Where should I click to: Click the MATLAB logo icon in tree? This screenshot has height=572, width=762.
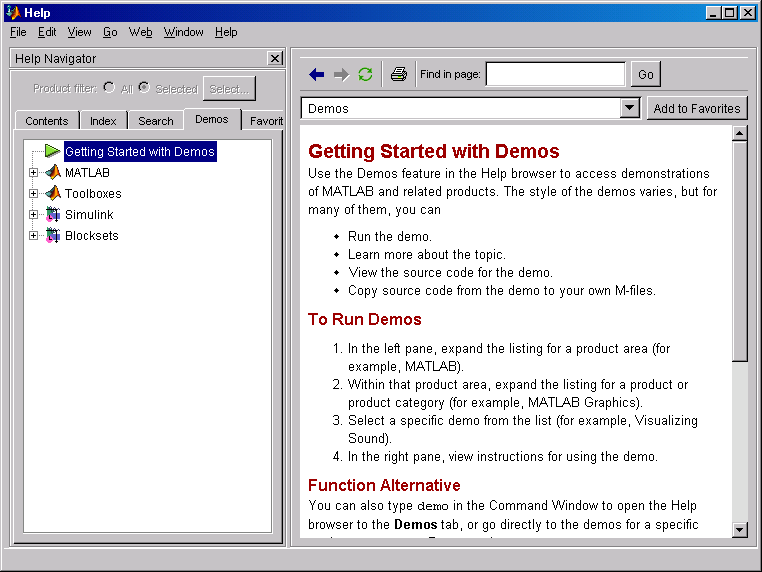(x=53, y=172)
